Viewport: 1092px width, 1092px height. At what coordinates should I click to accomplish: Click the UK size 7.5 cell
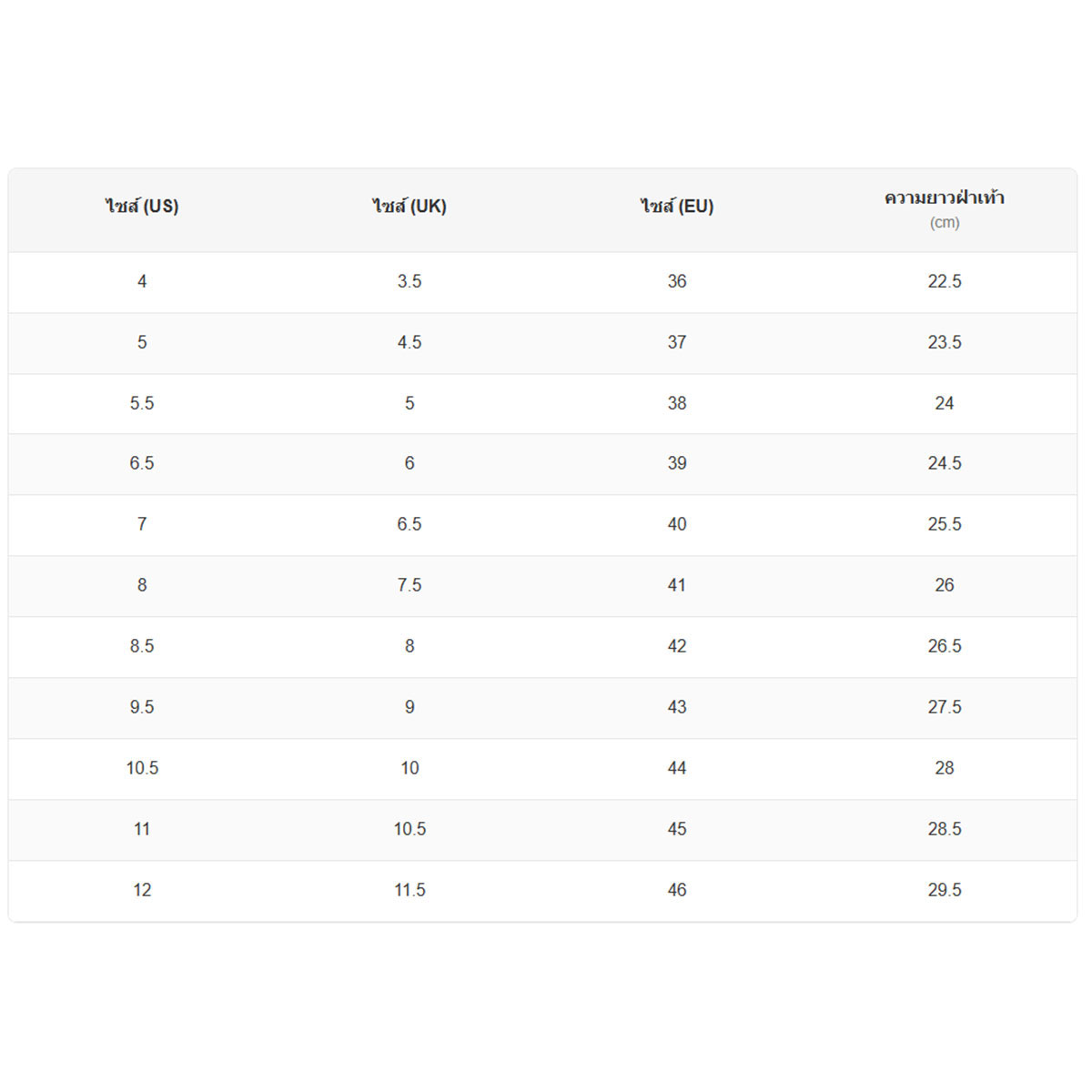click(409, 586)
